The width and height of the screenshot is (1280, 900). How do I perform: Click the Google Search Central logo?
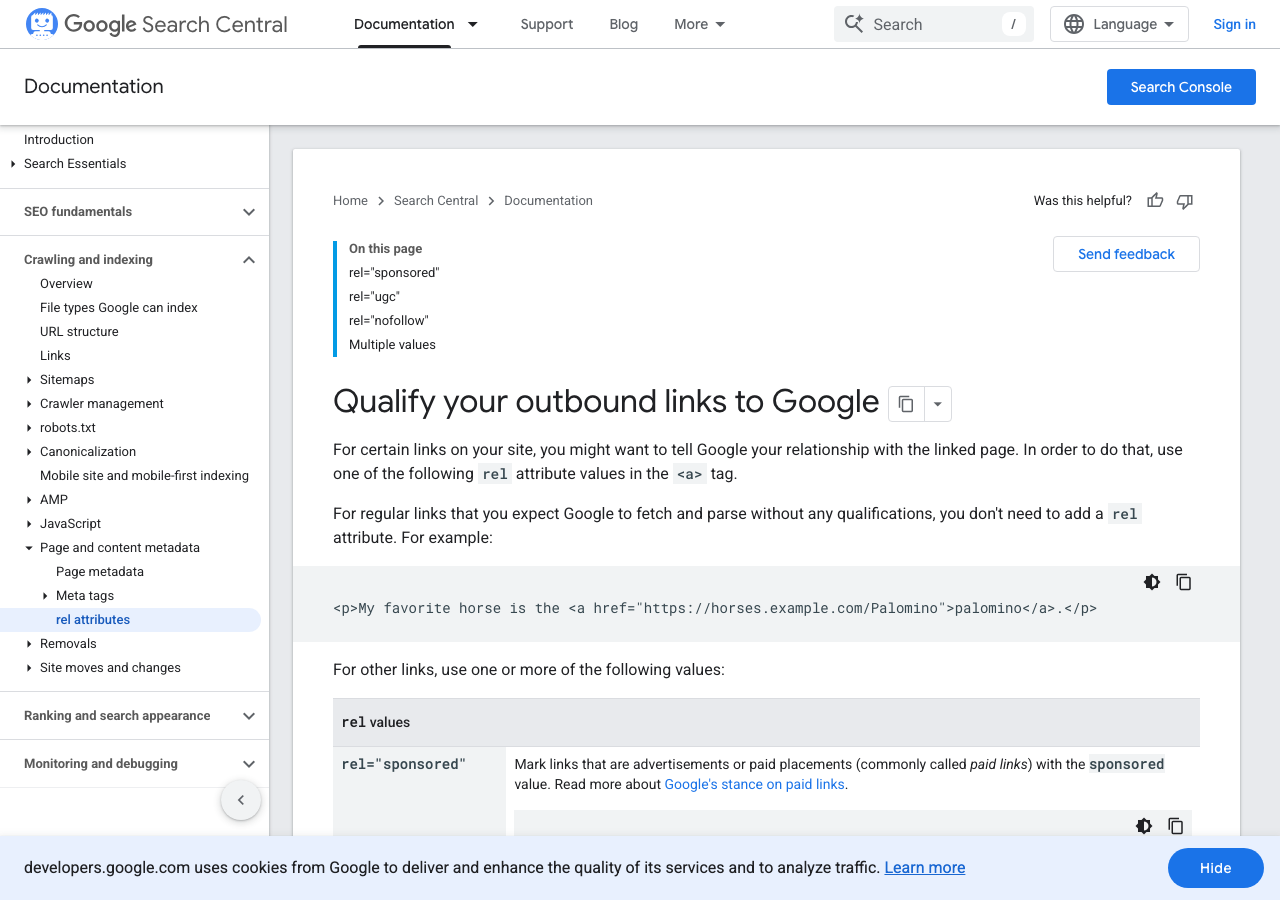tap(156, 24)
